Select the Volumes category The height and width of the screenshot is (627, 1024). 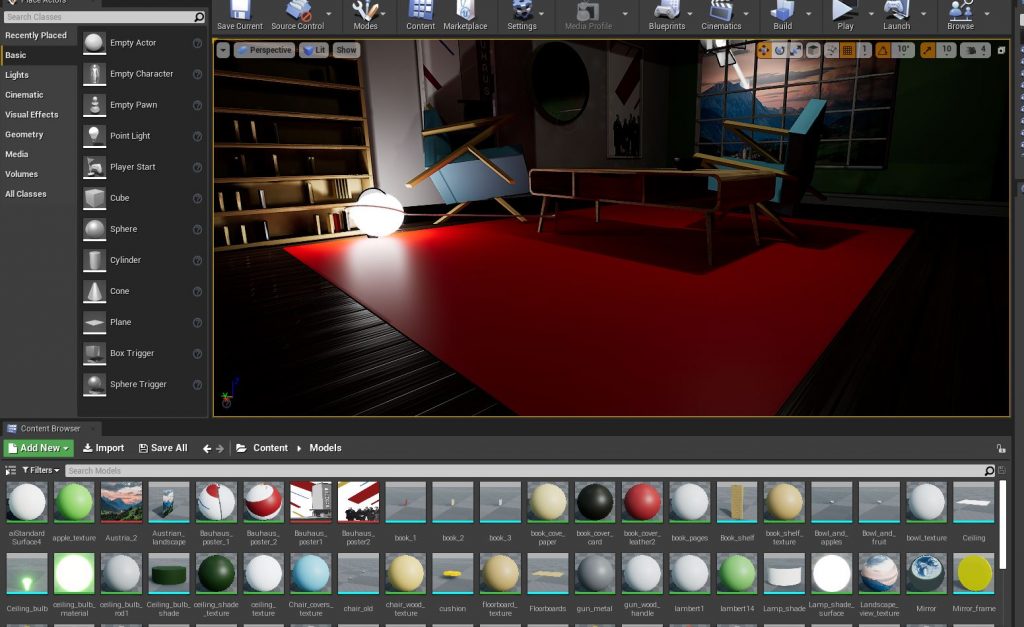pos(22,174)
